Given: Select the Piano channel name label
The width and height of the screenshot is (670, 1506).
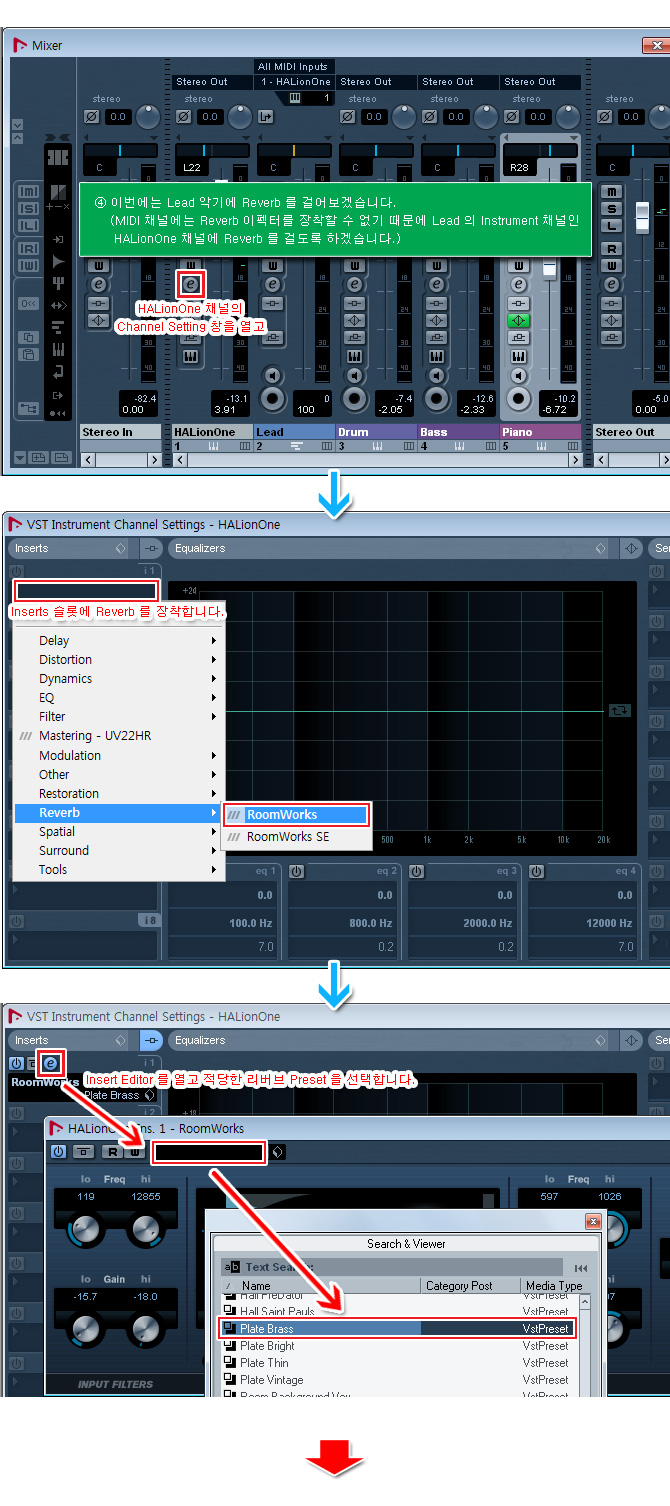Looking at the screenshot, I should (540, 432).
